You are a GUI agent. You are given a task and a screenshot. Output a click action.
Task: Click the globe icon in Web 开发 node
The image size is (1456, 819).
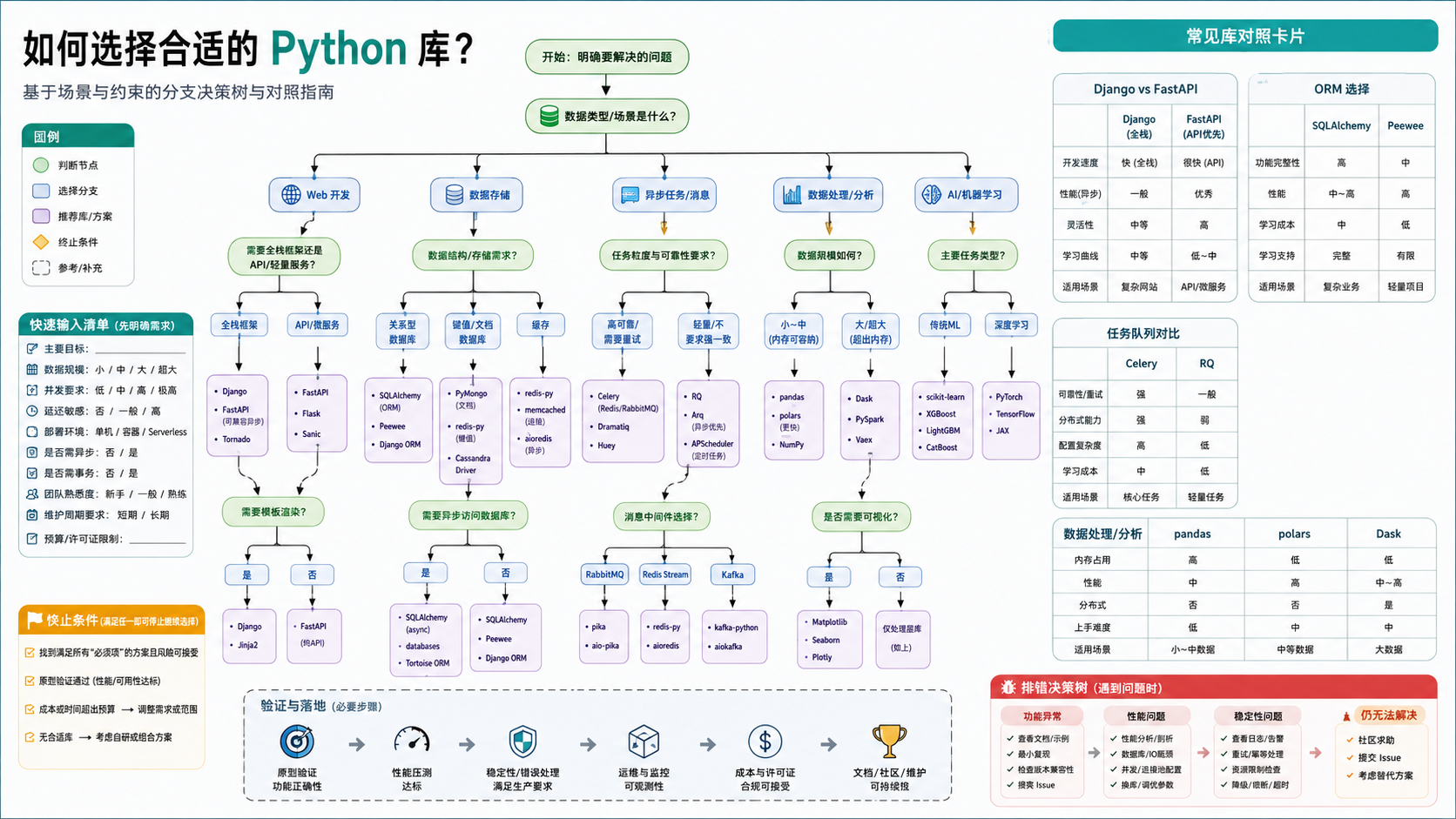click(x=291, y=195)
